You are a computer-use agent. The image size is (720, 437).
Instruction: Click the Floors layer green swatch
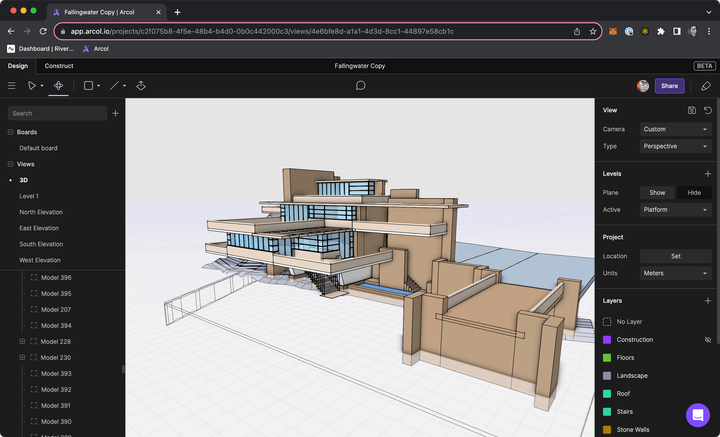[607, 358]
